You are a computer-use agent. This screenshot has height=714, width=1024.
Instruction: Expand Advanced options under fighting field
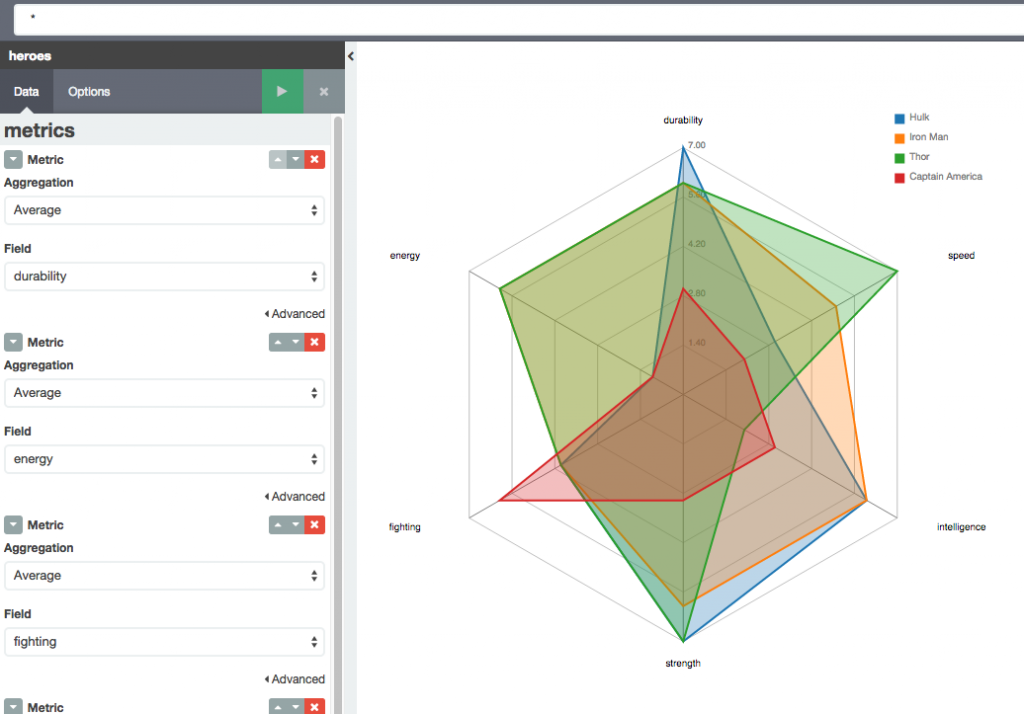[x=295, y=679]
